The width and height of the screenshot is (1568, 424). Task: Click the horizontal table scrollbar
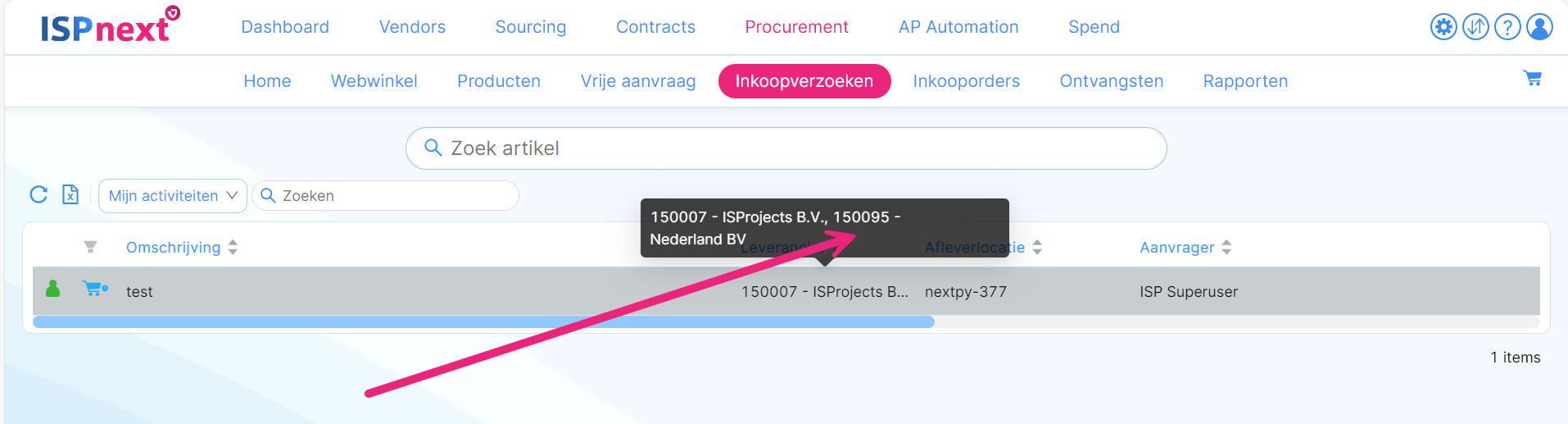[483, 322]
